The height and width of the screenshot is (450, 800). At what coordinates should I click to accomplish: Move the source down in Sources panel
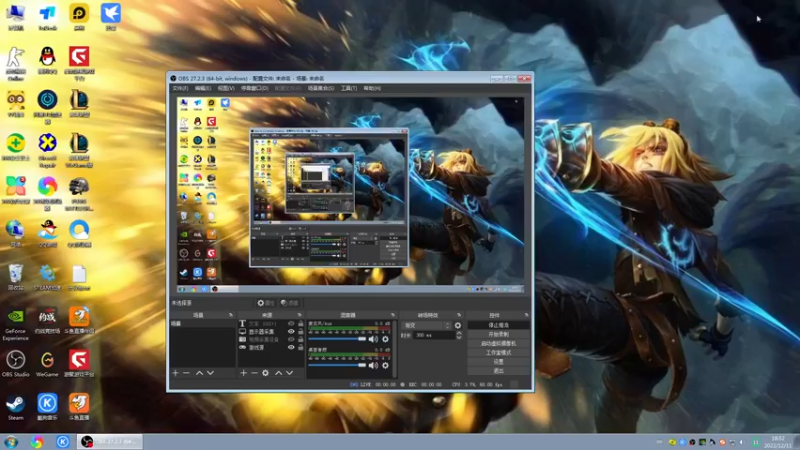(289, 373)
